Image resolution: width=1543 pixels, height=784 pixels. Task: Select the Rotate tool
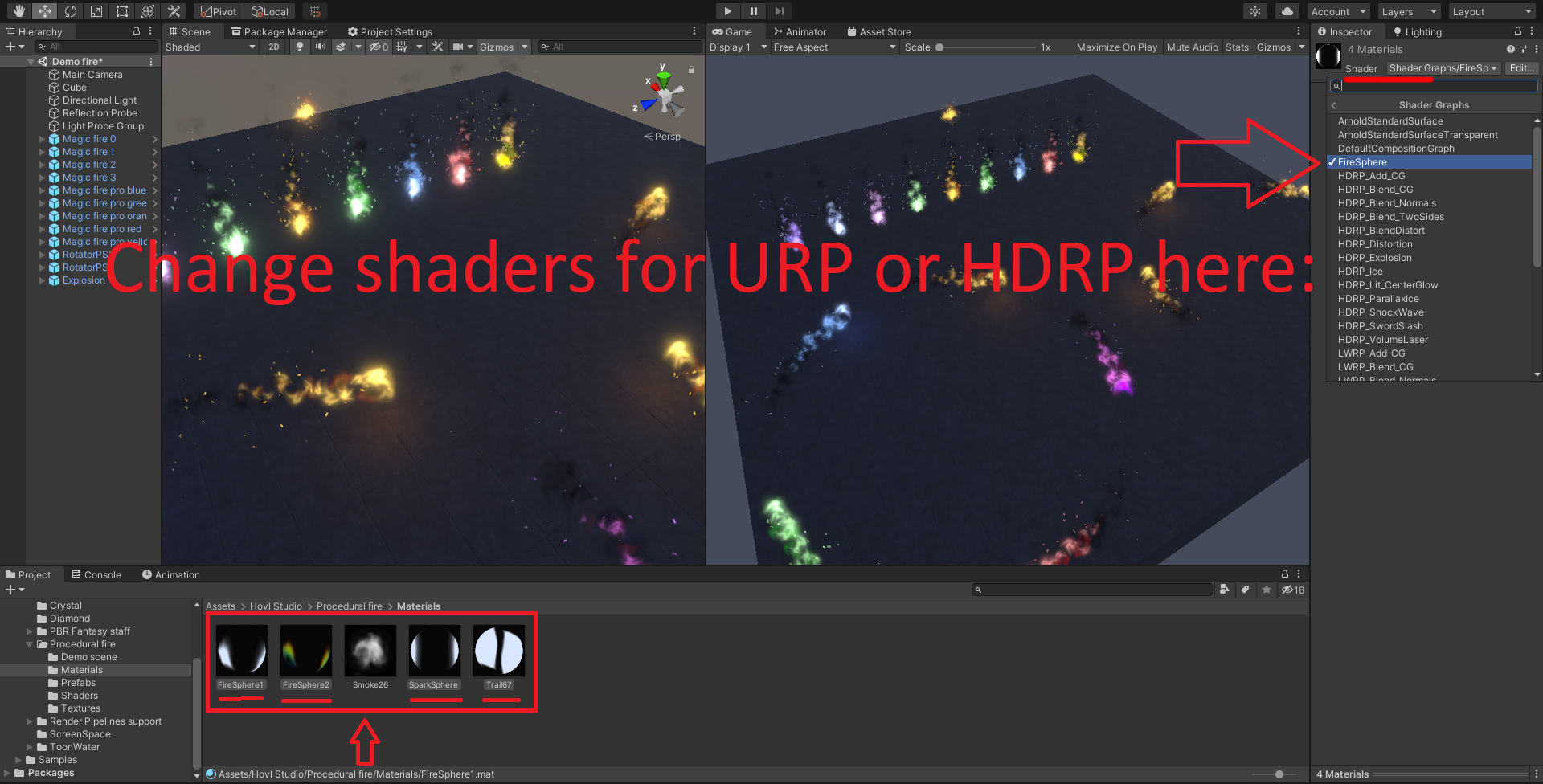(x=71, y=11)
